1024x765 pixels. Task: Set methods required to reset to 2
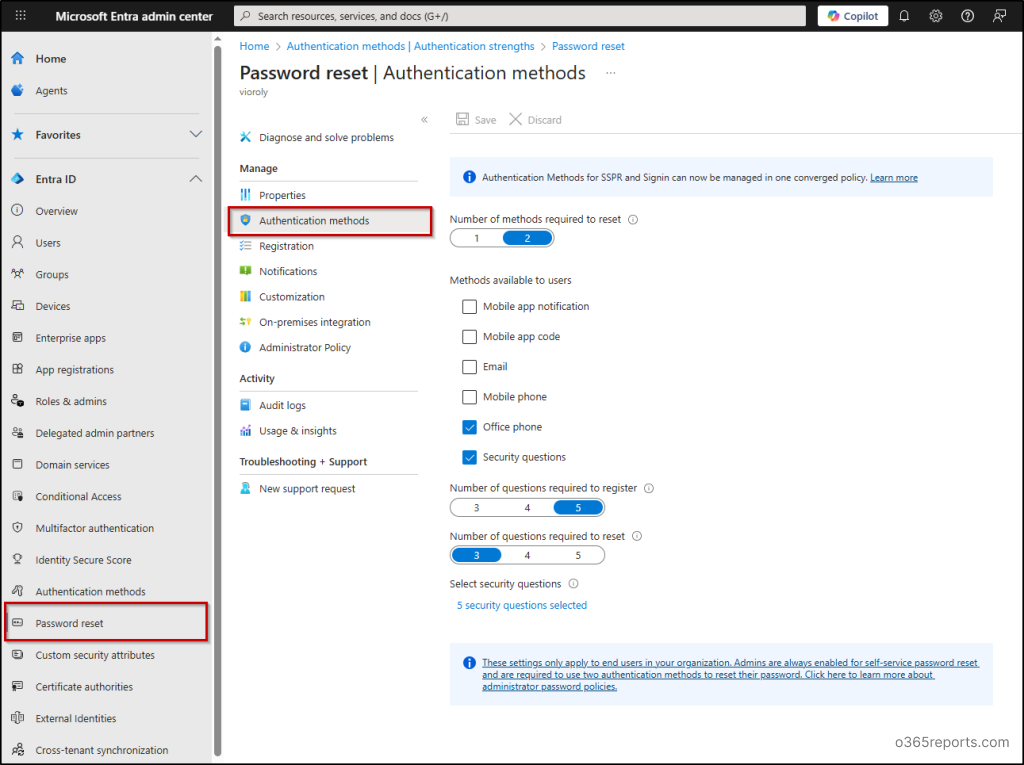click(527, 238)
